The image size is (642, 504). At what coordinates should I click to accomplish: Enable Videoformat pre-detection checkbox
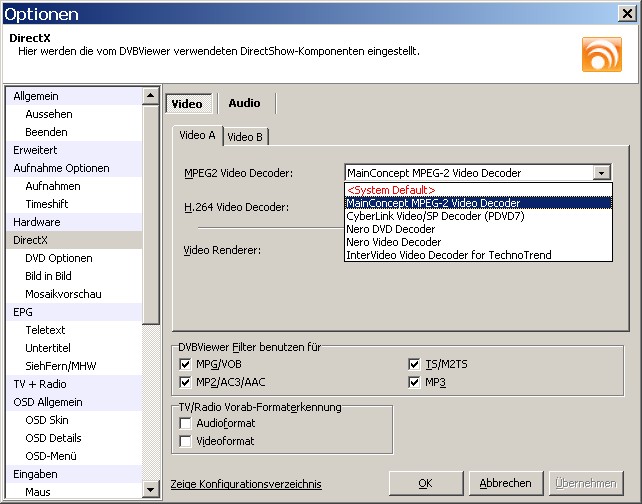click(185, 441)
